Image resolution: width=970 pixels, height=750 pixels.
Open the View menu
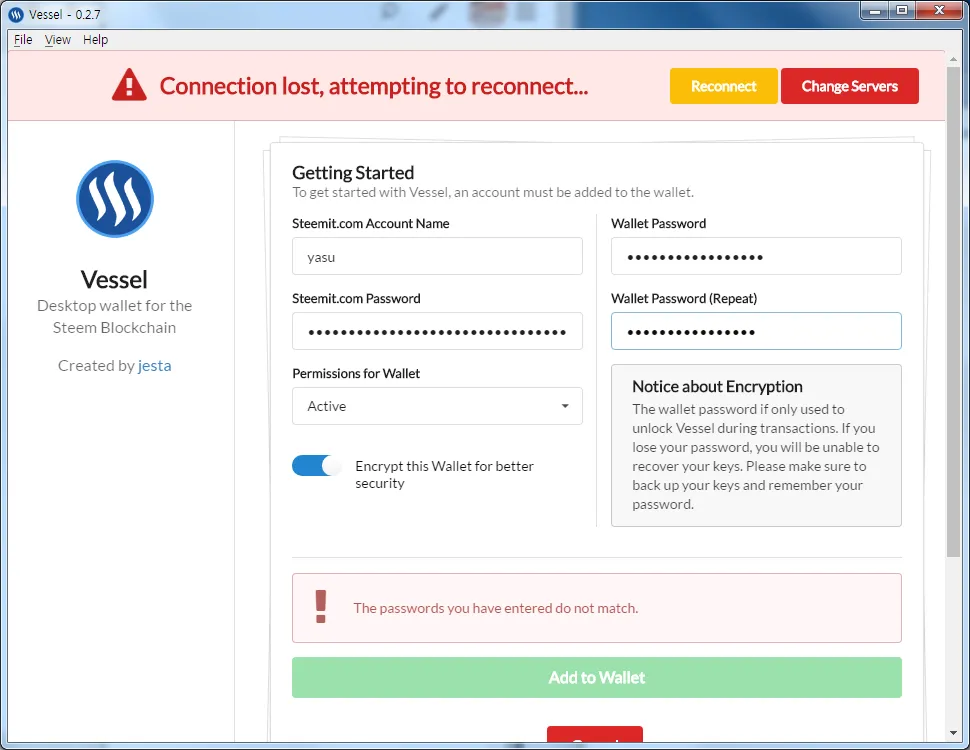(x=58, y=40)
